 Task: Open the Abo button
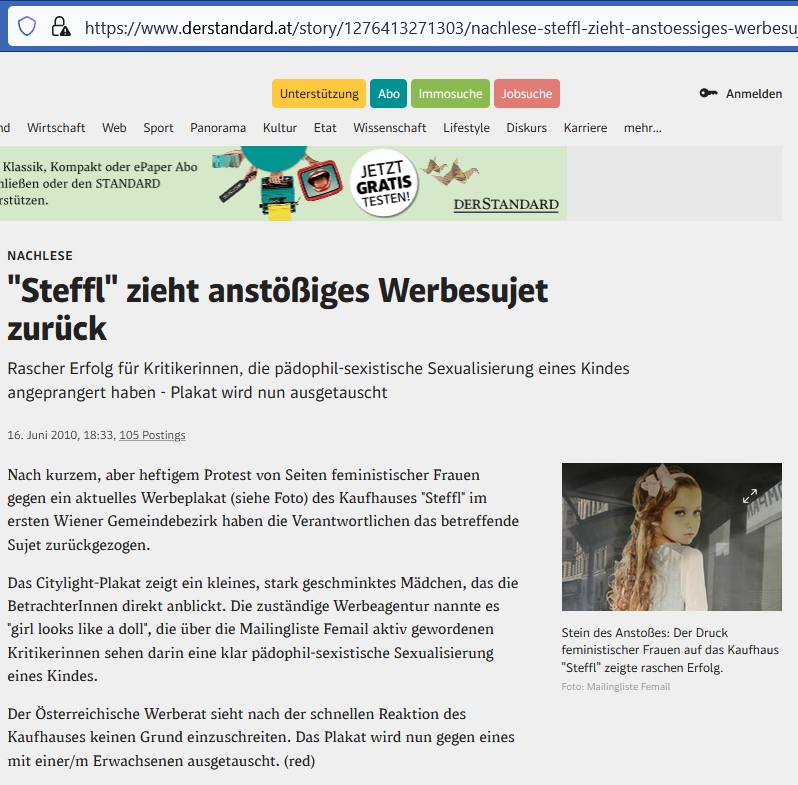[389, 94]
